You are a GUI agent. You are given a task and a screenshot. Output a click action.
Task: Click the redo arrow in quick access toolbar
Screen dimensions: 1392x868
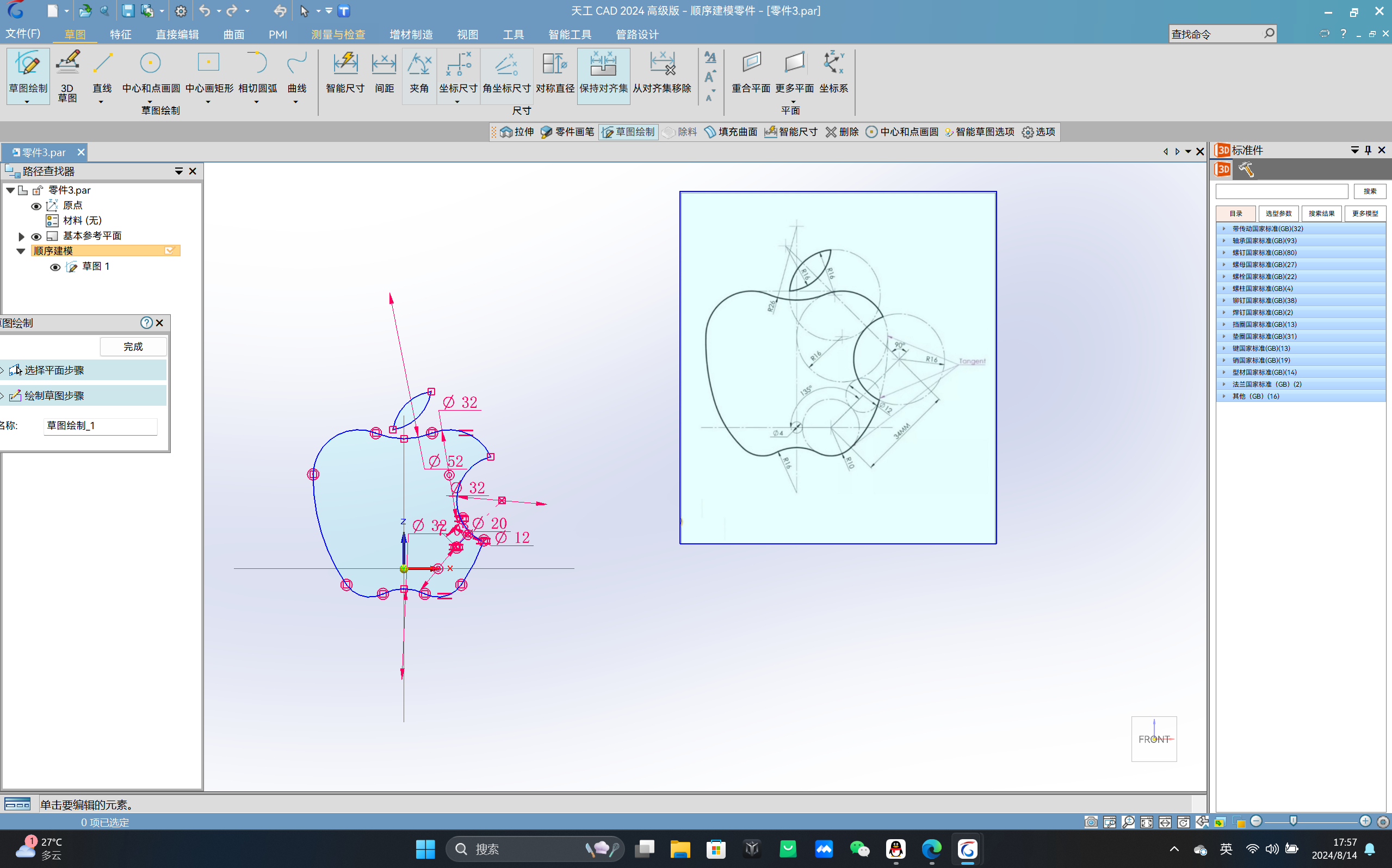pos(232,11)
